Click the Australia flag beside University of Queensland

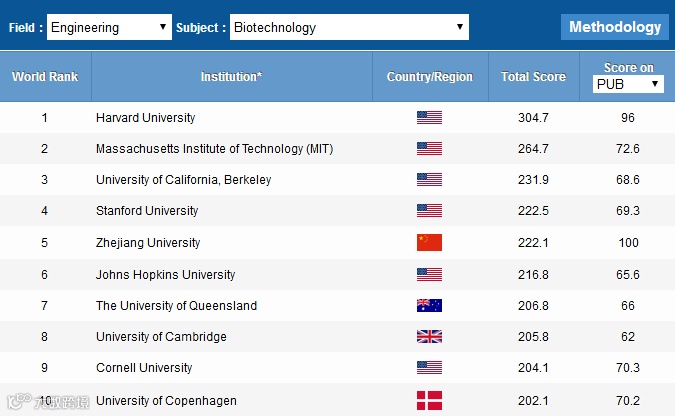pos(429,306)
